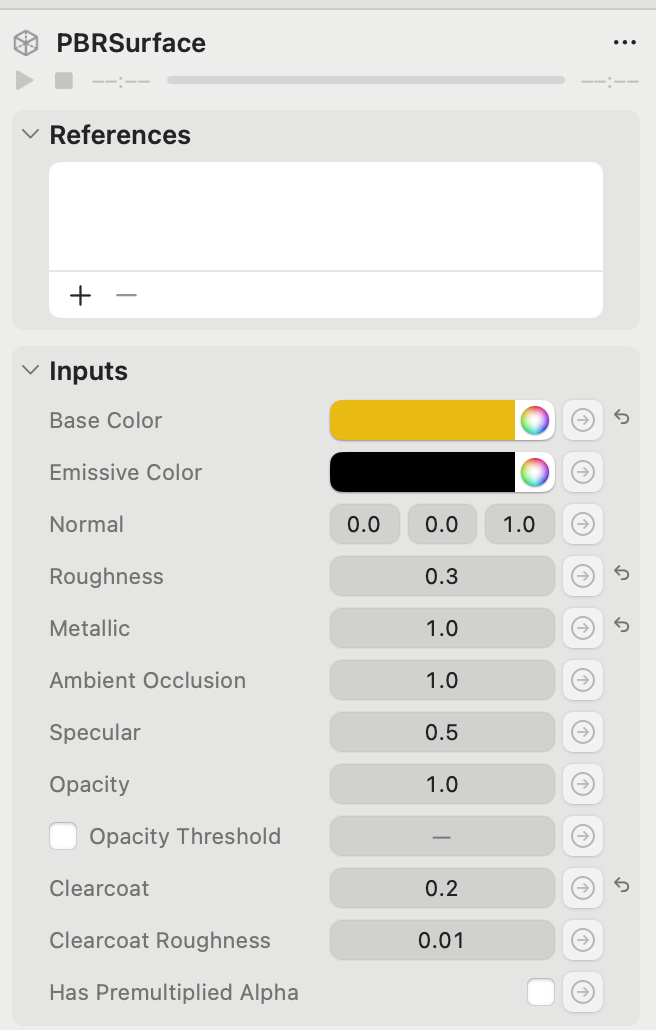The height and width of the screenshot is (1030, 656).
Task: Click the PBRSurface node cube icon
Action: coord(25,43)
